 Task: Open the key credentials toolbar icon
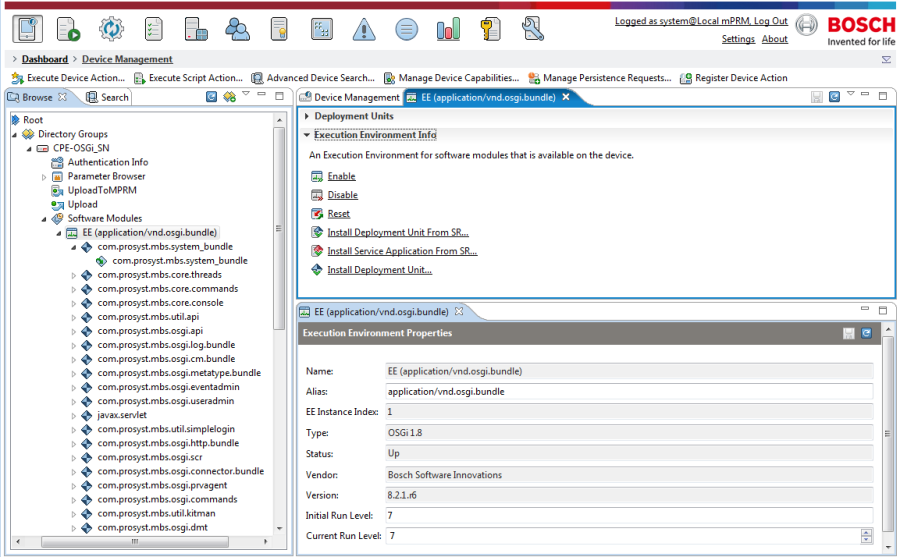point(490,29)
